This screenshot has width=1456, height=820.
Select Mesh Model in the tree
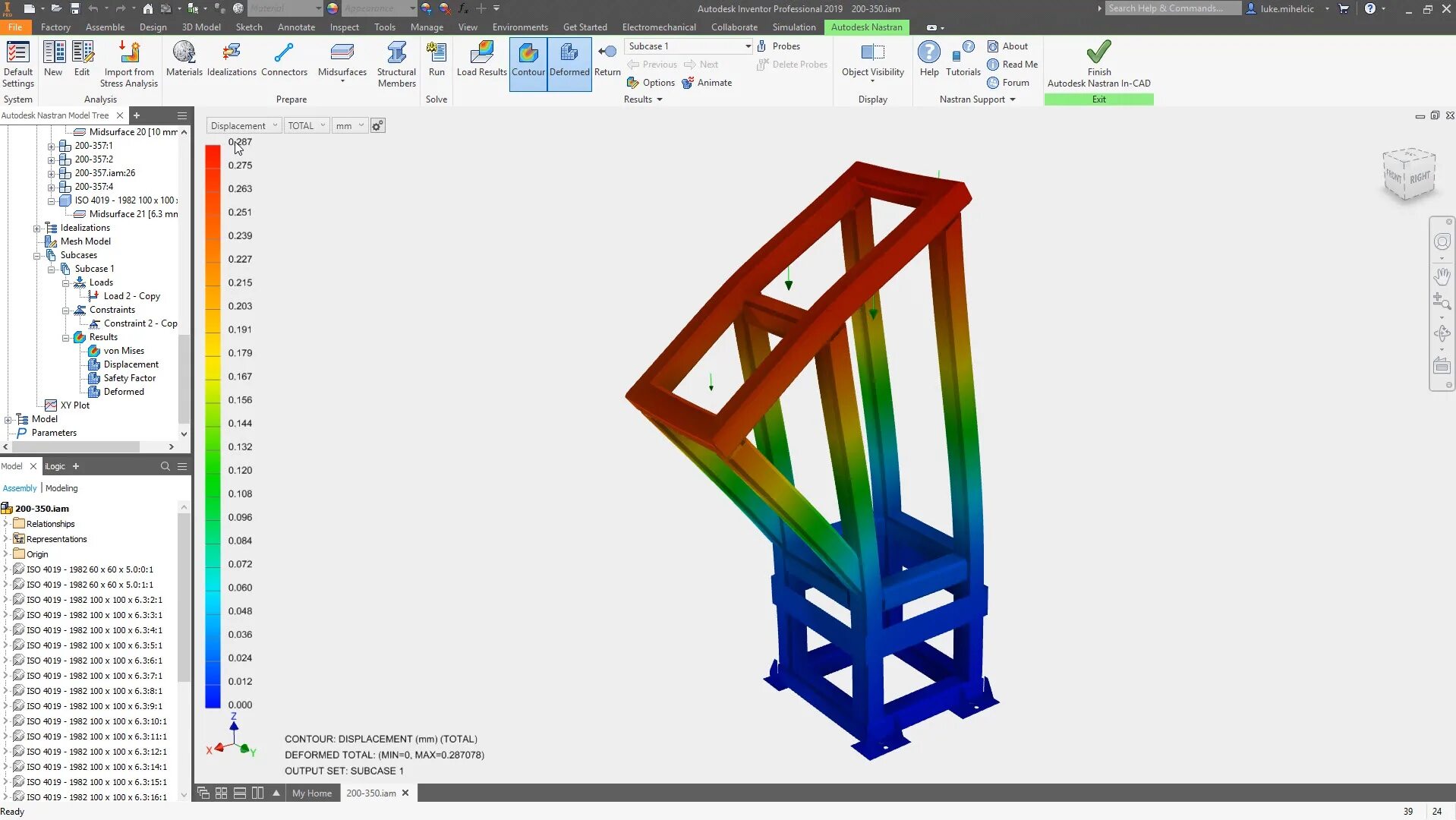pyautogui.click(x=85, y=241)
